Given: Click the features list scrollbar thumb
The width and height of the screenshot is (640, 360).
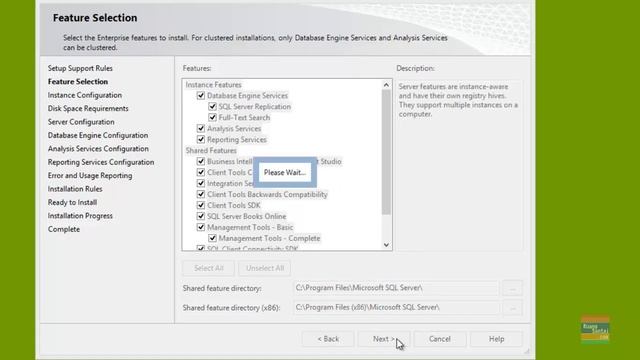Looking at the screenshot, I should pyautogui.click(x=386, y=152).
